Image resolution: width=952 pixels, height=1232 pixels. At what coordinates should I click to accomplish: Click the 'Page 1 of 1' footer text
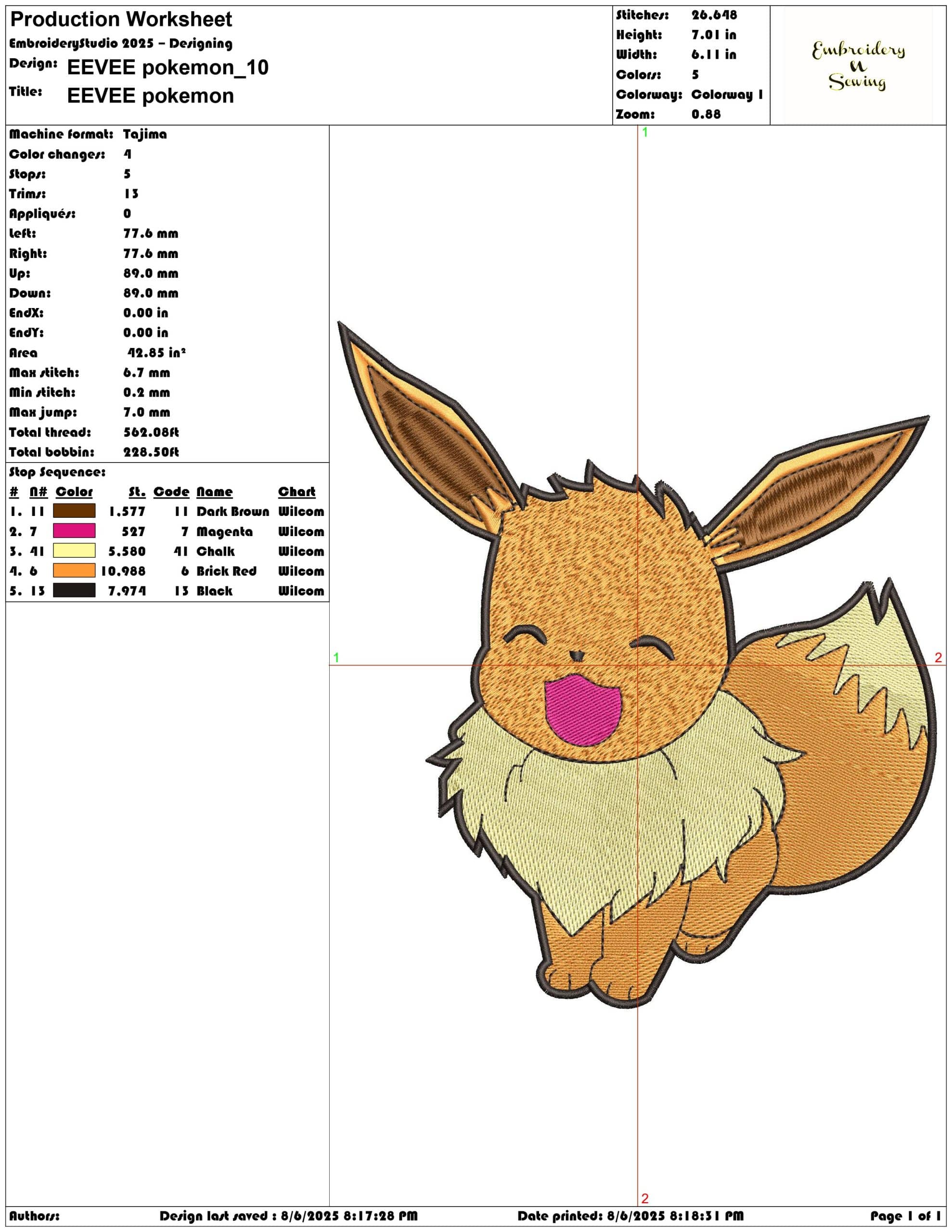tap(905, 1216)
